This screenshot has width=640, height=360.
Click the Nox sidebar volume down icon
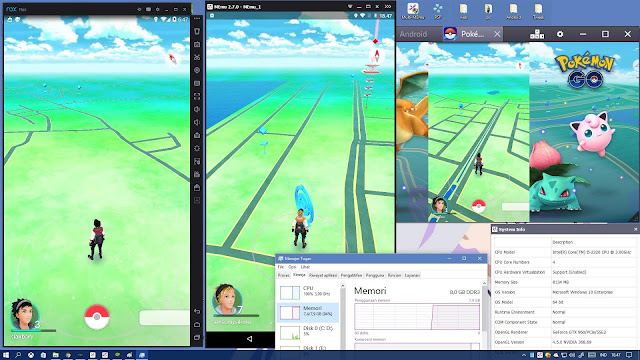point(197,122)
